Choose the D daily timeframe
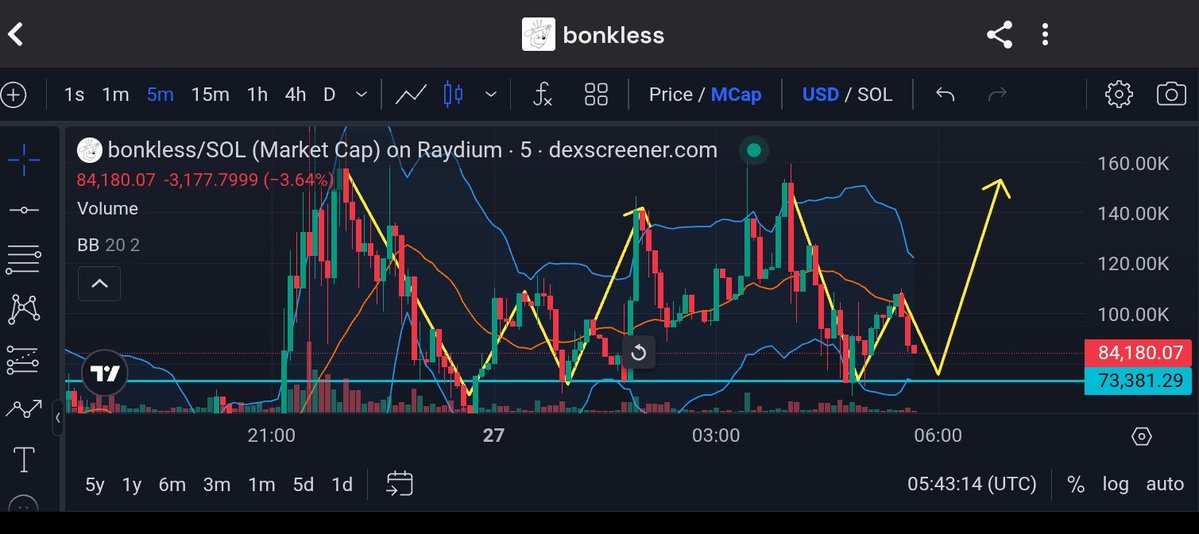 [329, 95]
